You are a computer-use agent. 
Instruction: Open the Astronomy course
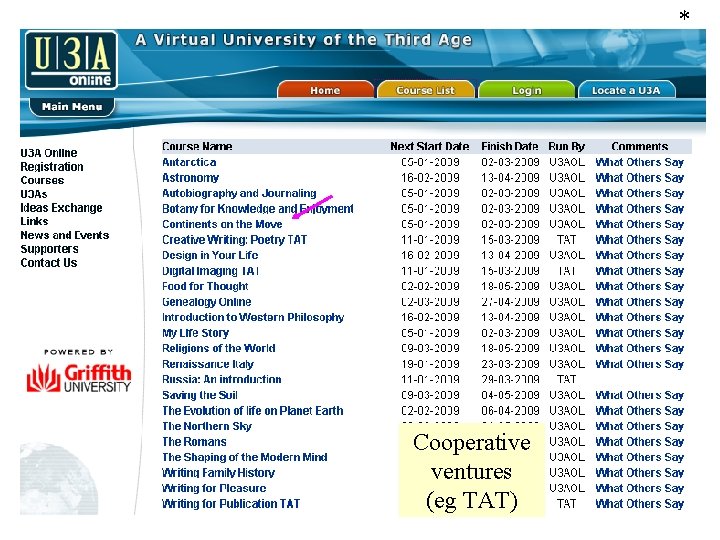pos(191,178)
